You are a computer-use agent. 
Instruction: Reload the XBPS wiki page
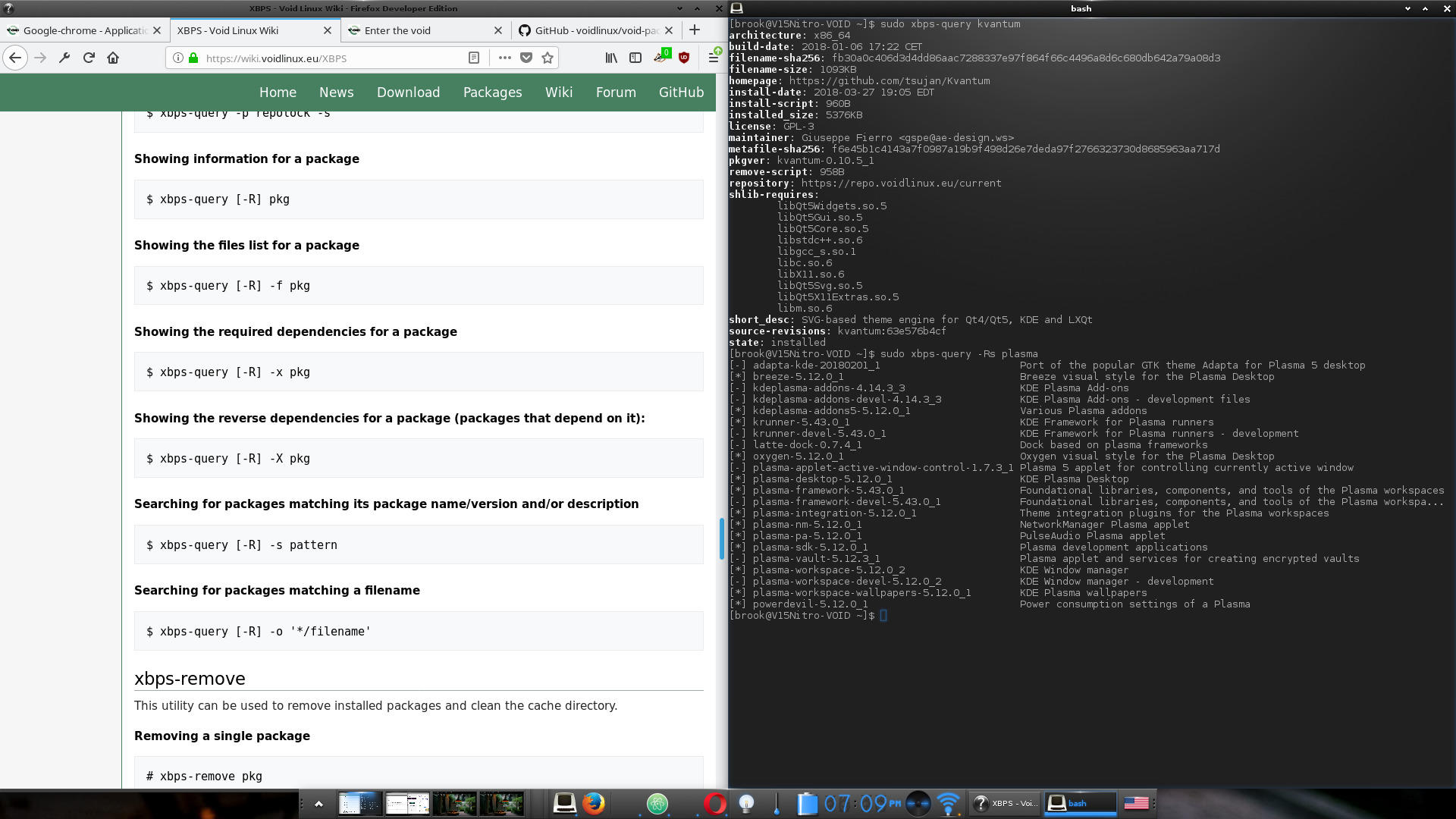(89, 58)
